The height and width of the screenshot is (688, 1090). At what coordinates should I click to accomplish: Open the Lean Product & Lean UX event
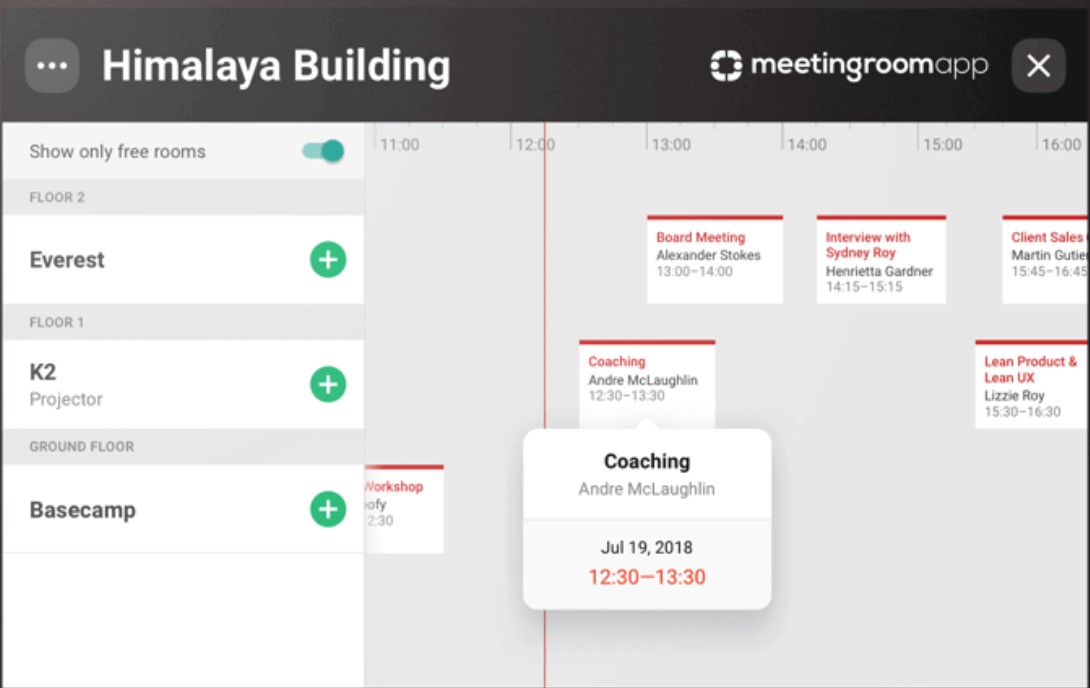click(x=1030, y=383)
